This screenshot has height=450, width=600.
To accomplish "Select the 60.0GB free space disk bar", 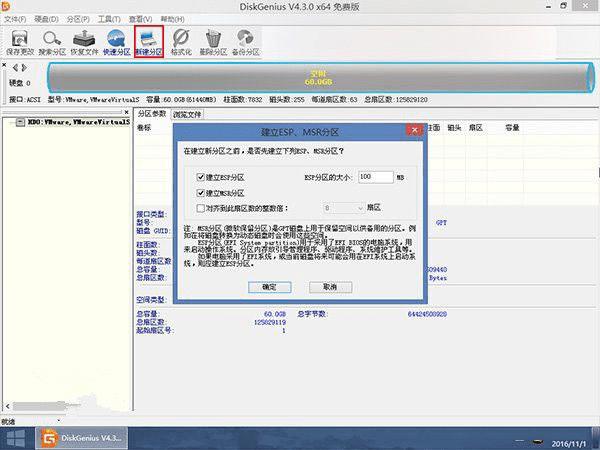I will (321, 78).
